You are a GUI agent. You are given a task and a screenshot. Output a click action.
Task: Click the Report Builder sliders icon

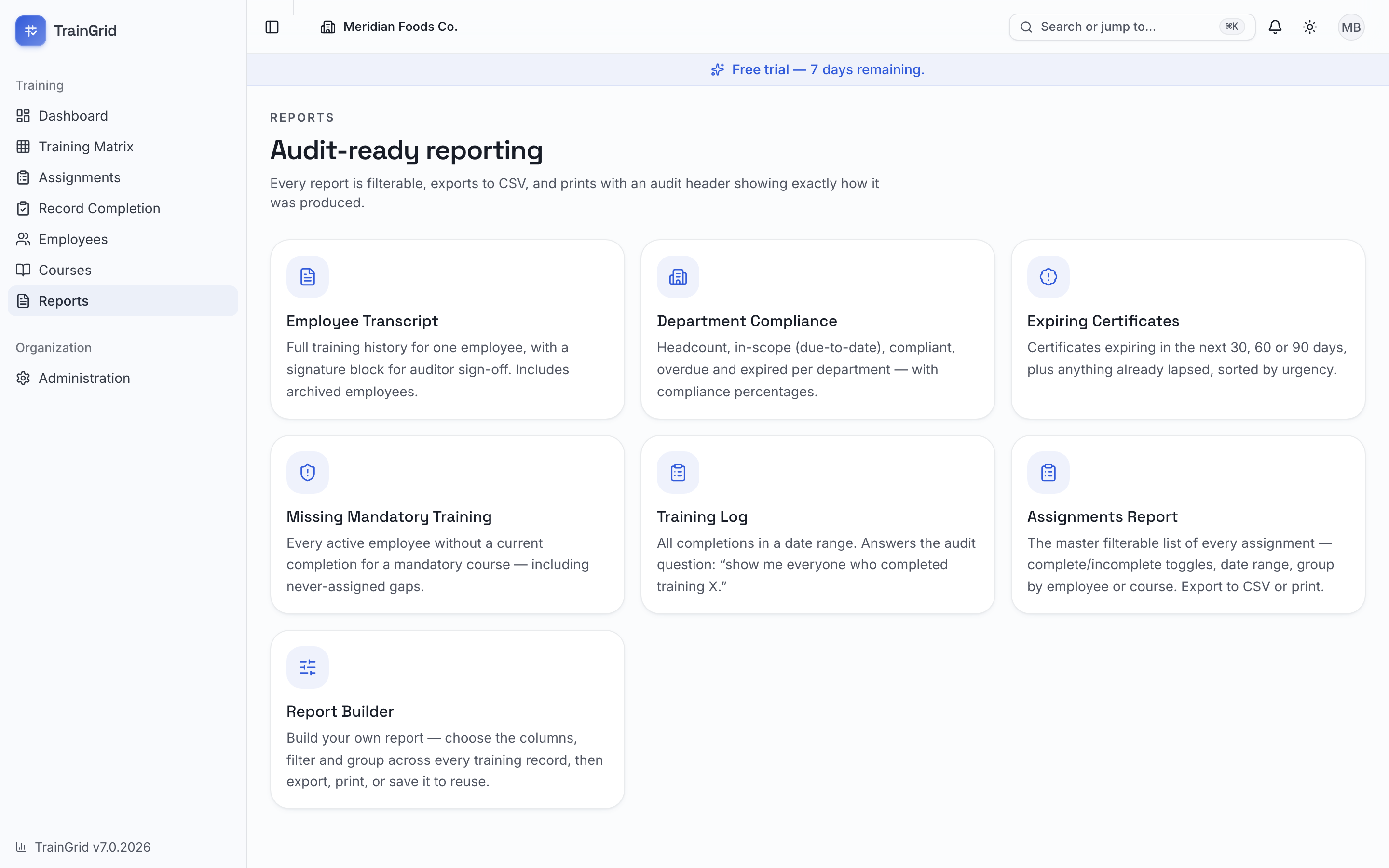point(308,667)
